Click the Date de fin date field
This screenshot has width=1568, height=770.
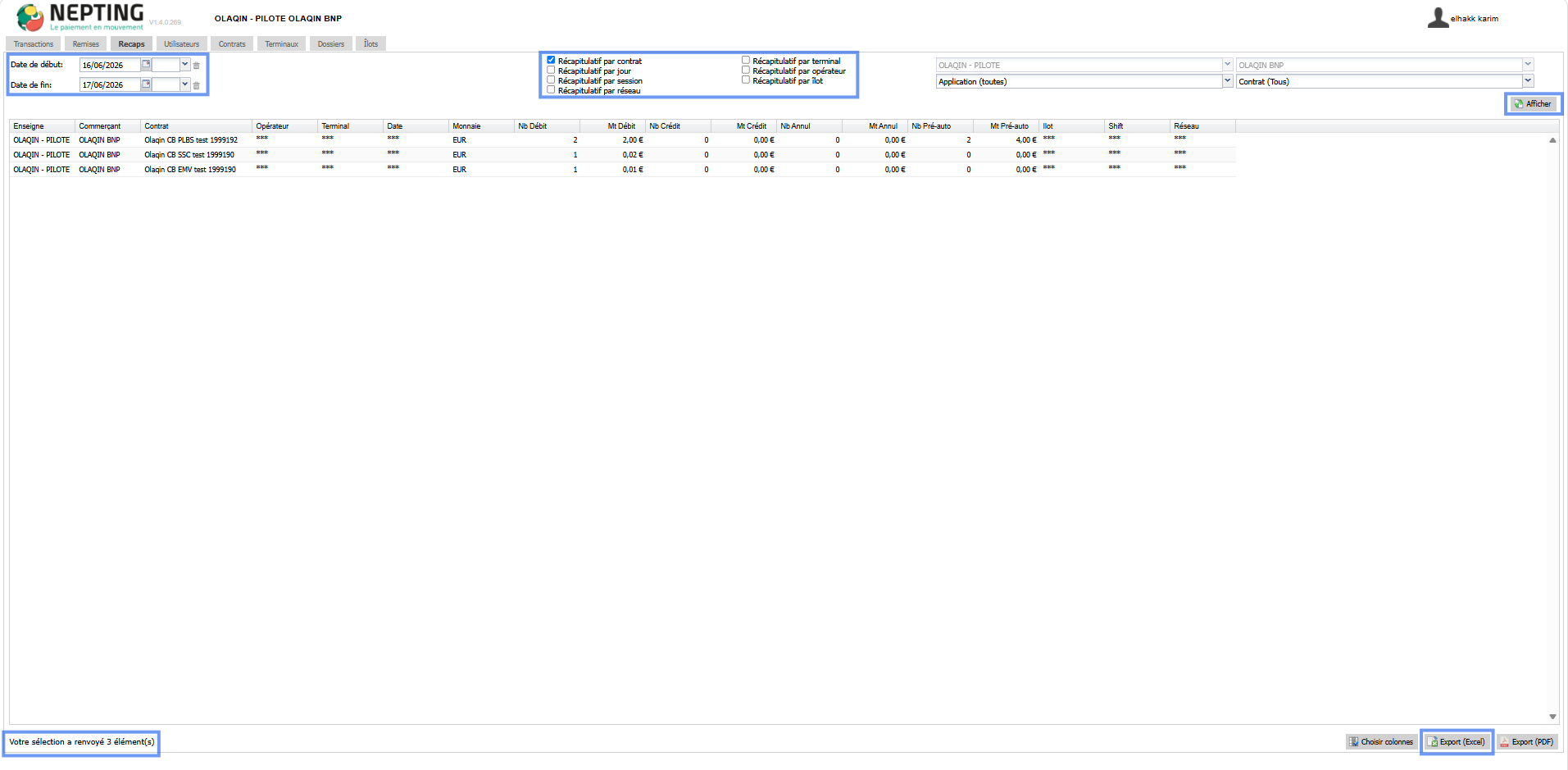pyautogui.click(x=111, y=84)
